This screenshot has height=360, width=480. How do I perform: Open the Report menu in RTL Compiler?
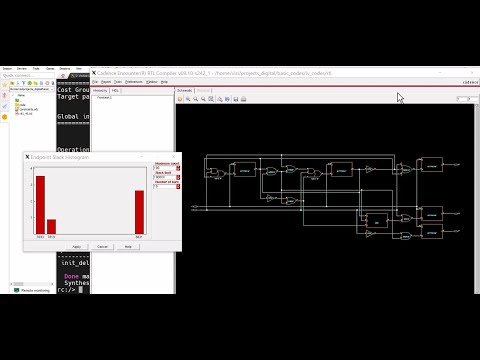(106, 82)
